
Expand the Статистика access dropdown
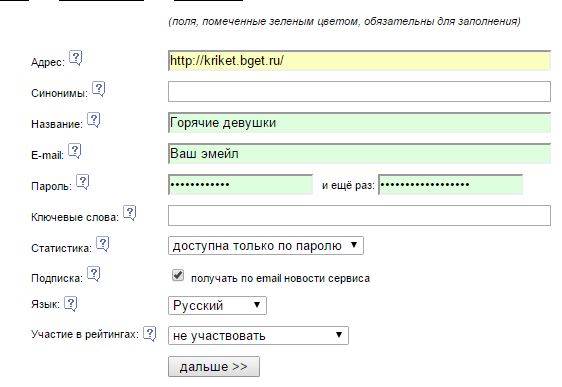click(266, 246)
